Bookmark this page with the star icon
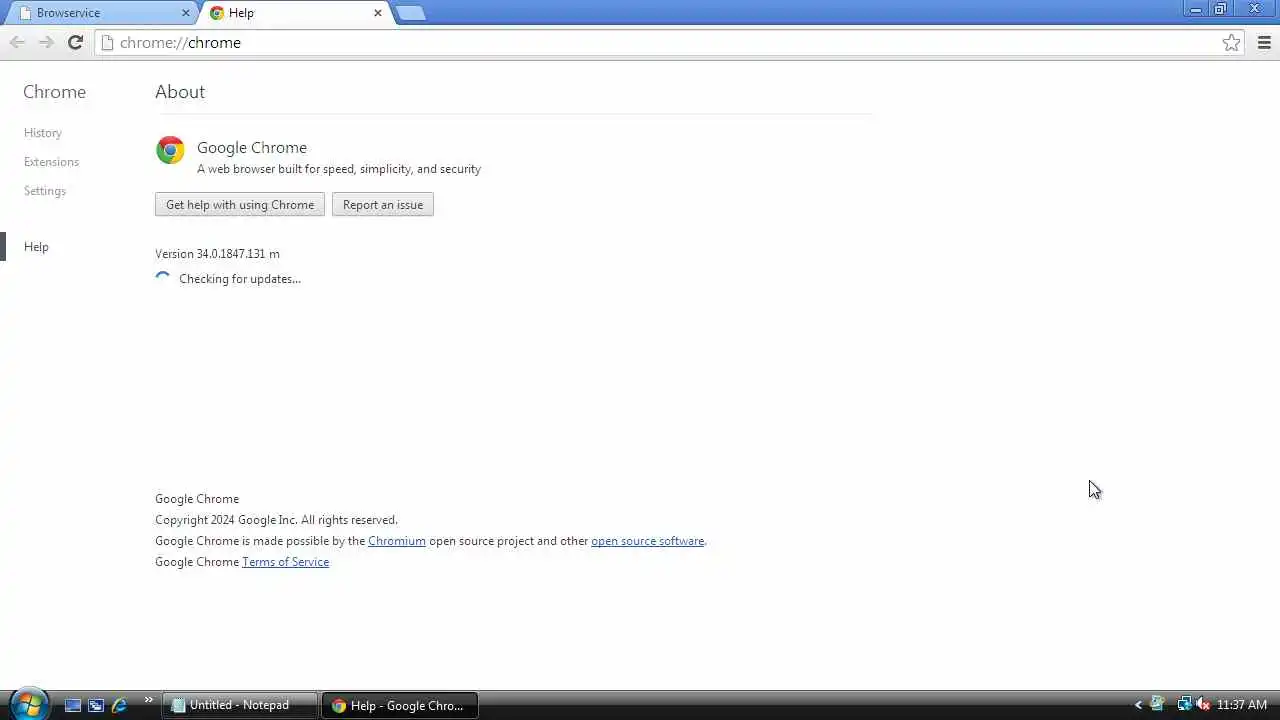 (1231, 42)
